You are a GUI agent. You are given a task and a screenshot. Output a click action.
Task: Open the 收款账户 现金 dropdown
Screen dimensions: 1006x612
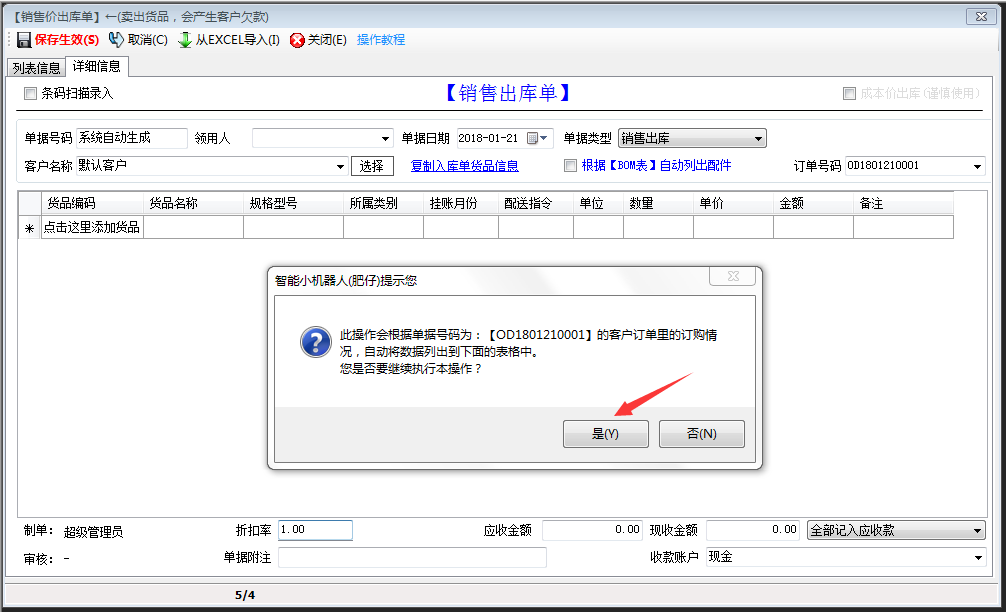tap(977, 557)
